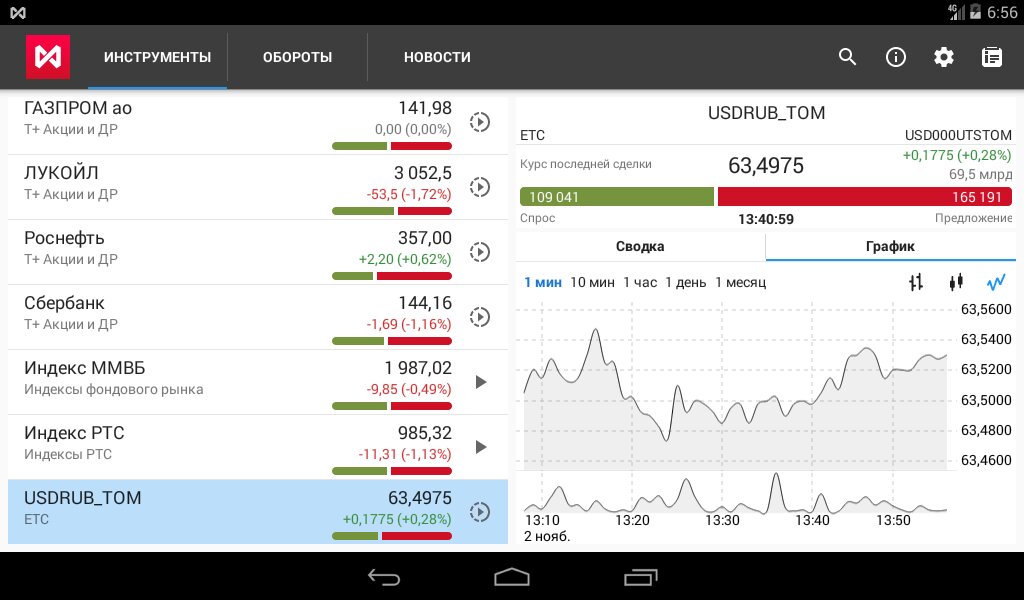Tap the Android home button
This screenshot has width=1024, height=600.
512,576
